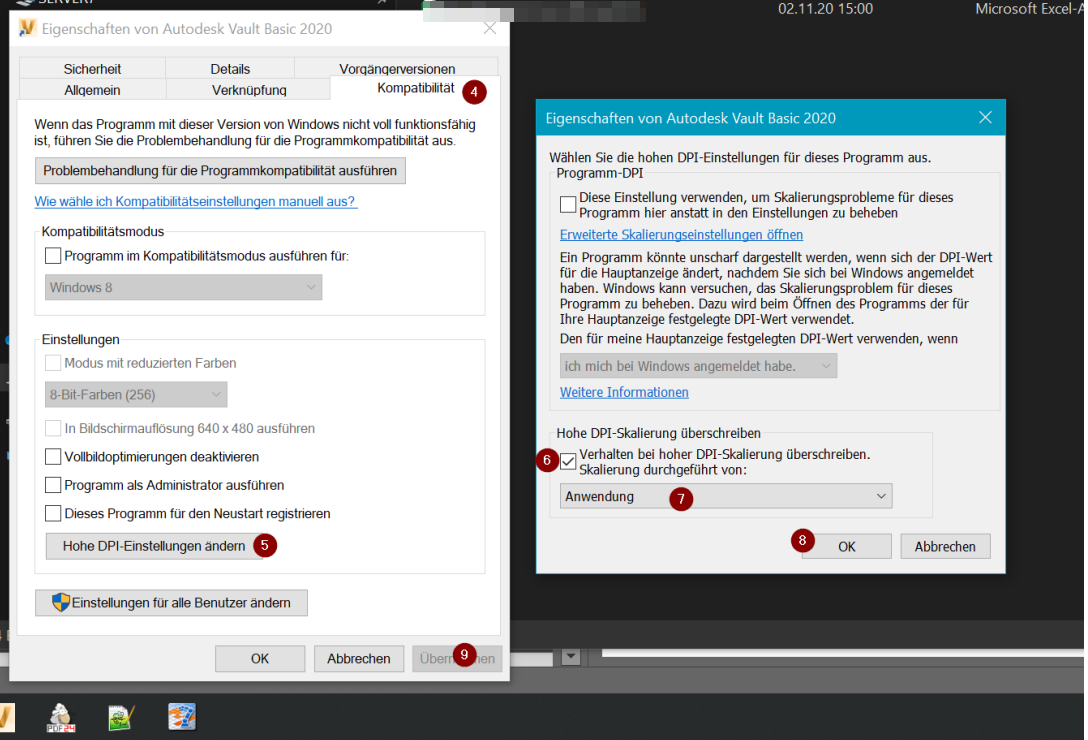Image resolution: width=1088 pixels, height=740 pixels.
Task: Expand the Anwendung scaling dropdown
Action: (x=726, y=496)
